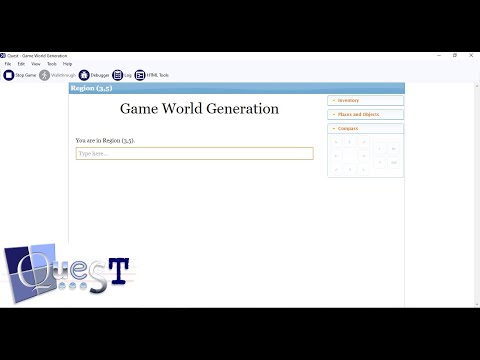The image size is (480, 360).
Task: Open the View menu
Action: [x=36, y=64]
